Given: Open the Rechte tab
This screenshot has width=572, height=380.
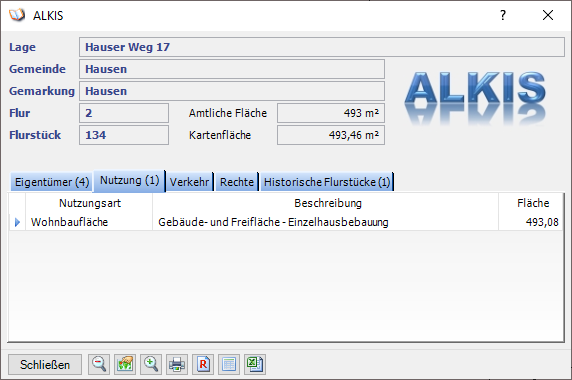Looking at the screenshot, I should coord(237,182).
